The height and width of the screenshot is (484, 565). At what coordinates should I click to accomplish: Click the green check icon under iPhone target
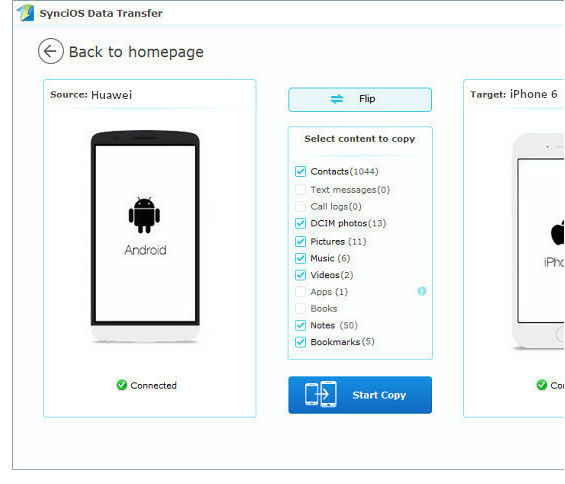(x=542, y=385)
